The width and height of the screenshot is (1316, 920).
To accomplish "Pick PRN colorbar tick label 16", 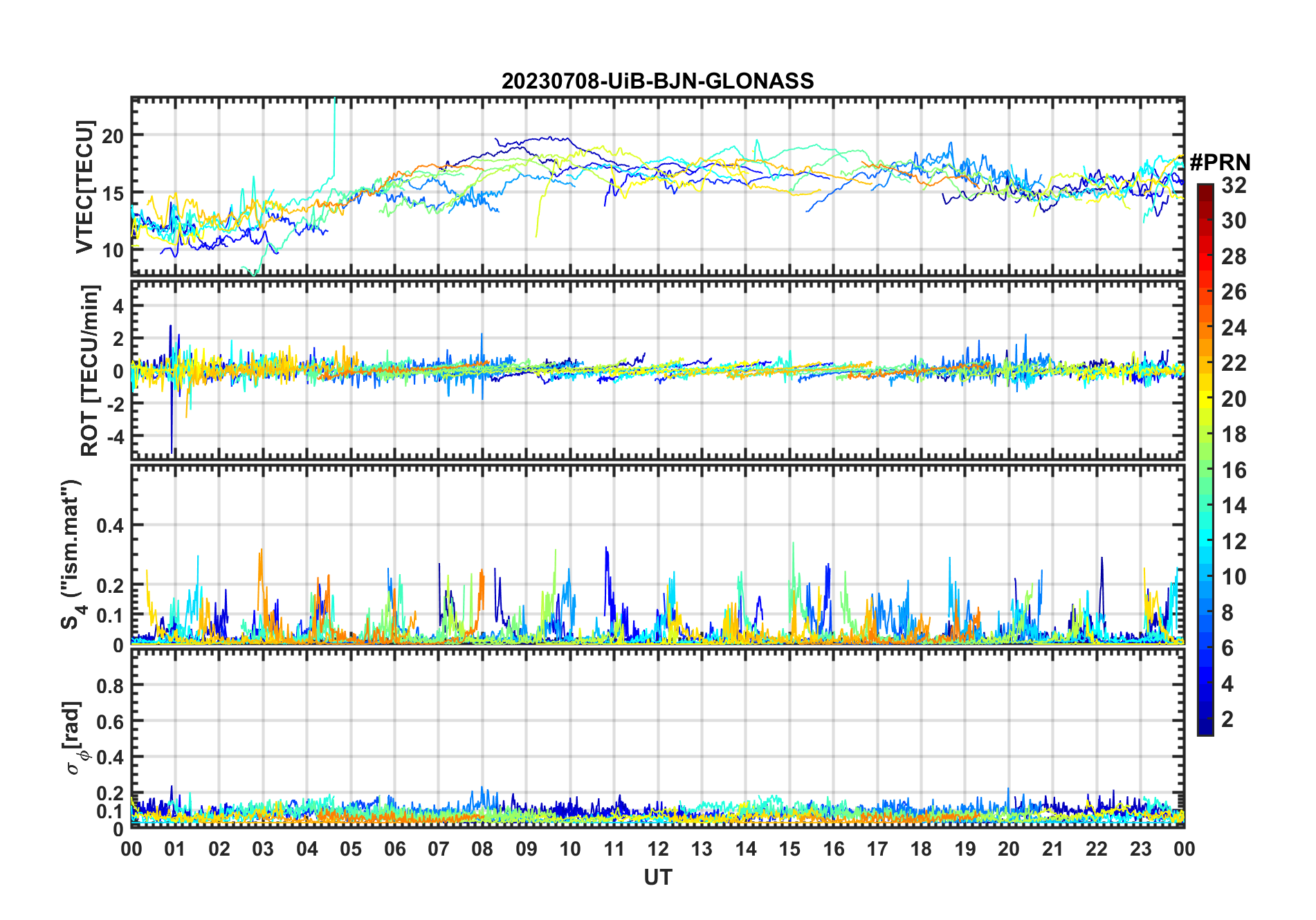I will (x=1234, y=470).
